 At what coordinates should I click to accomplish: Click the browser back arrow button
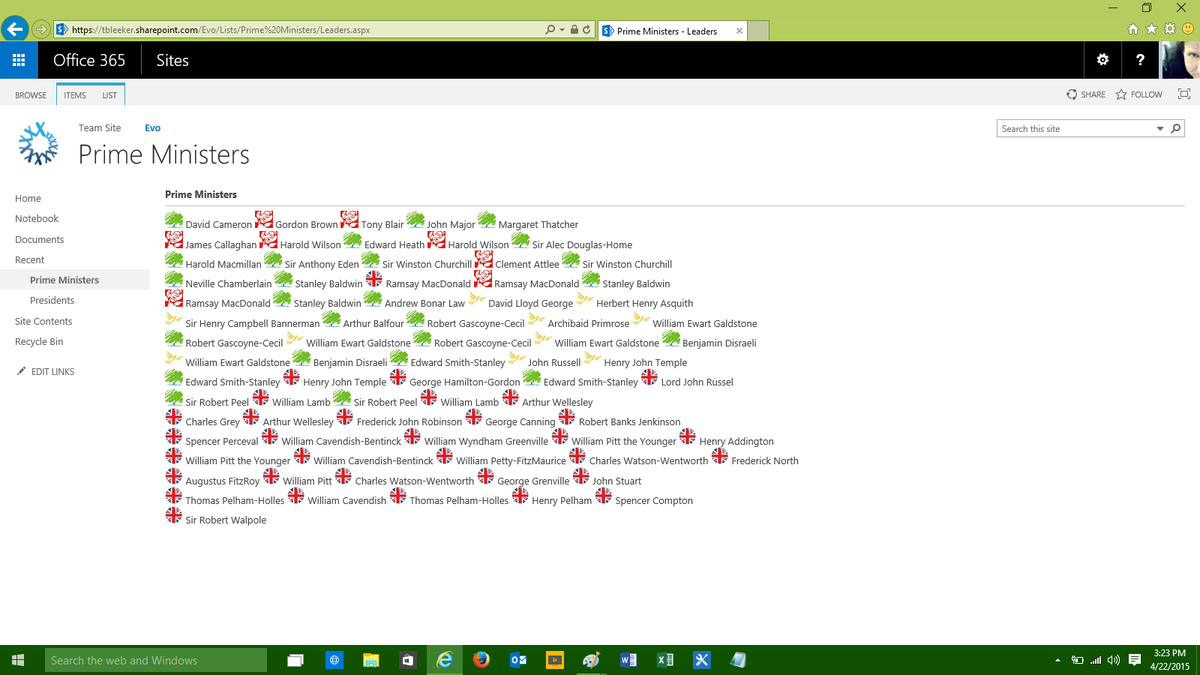[16, 30]
